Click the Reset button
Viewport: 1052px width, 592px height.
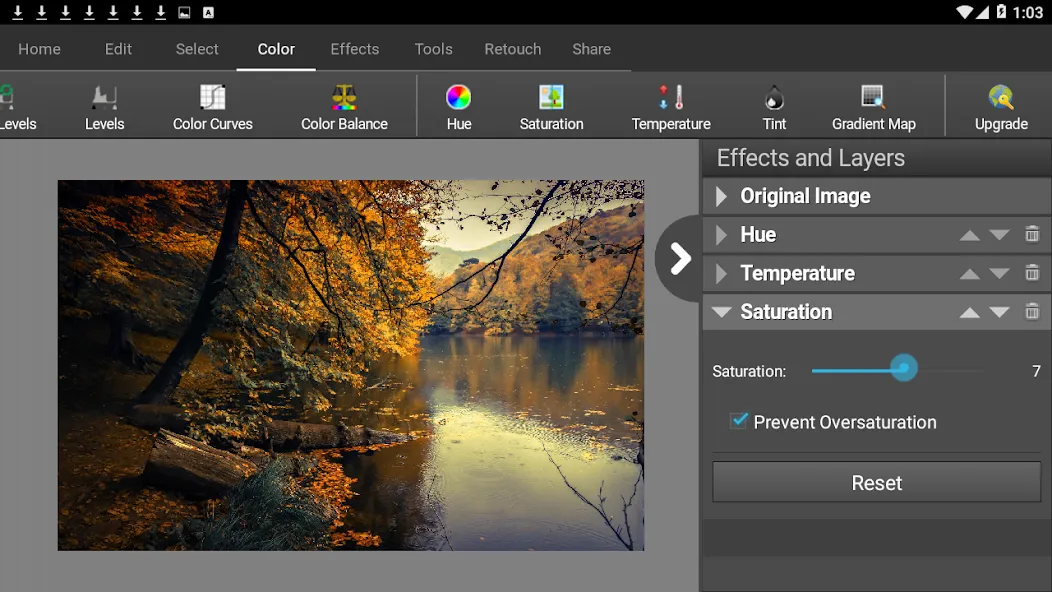click(876, 483)
